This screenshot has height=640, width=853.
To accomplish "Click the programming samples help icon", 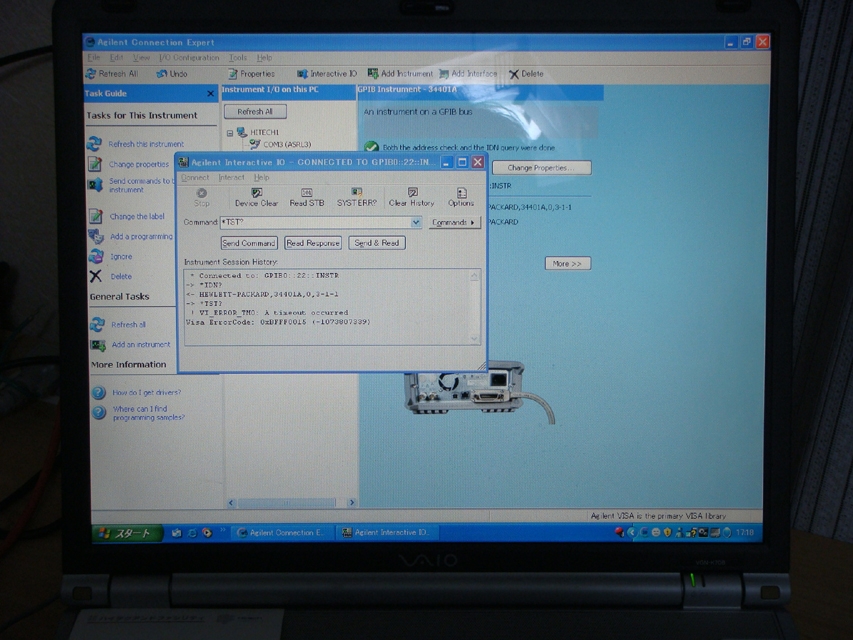I will click(98, 413).
